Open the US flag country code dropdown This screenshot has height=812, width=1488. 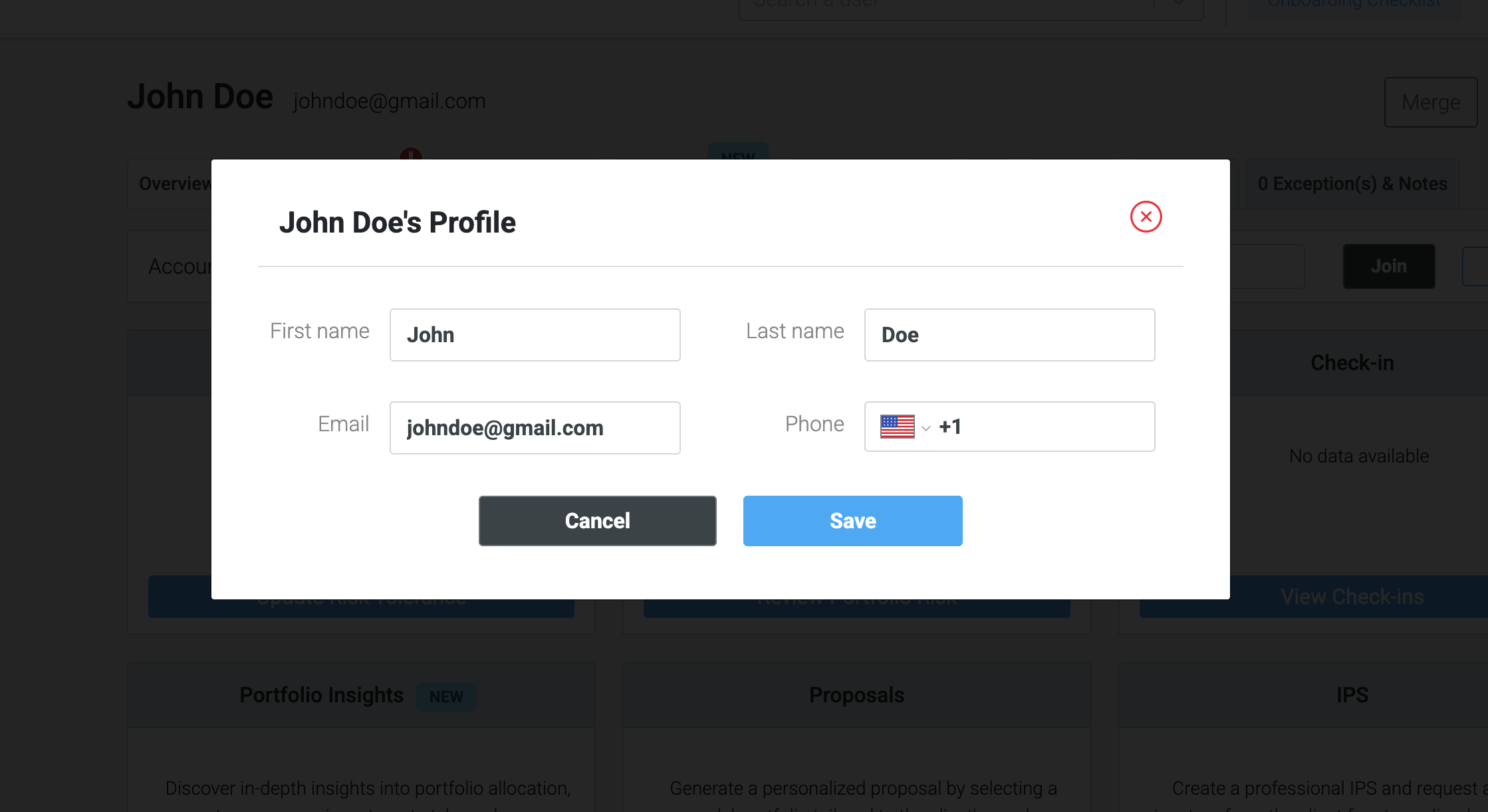(905, 427)
